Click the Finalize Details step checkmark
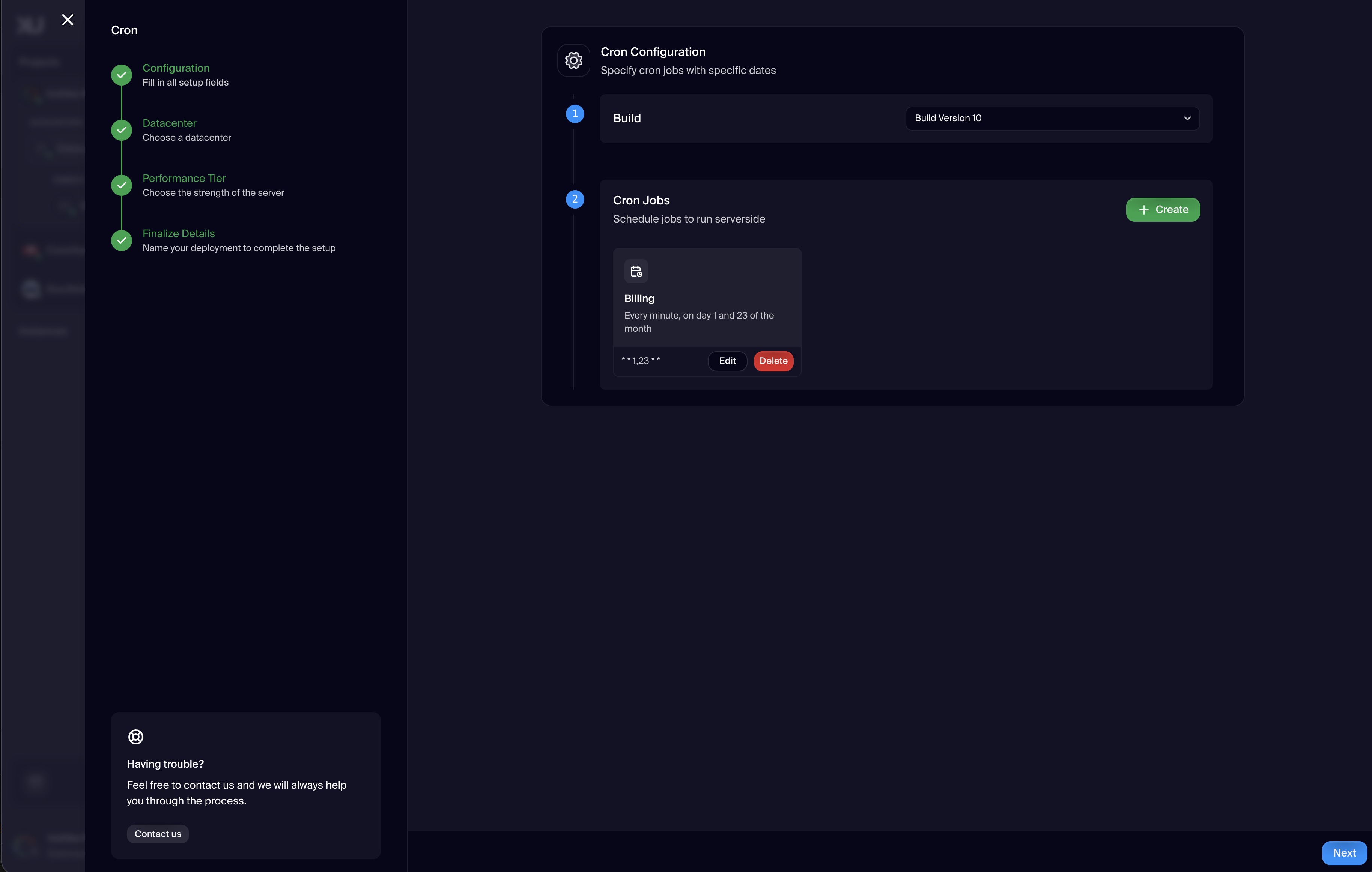Viewport: 1372px width, 872px height. [121, 241]
